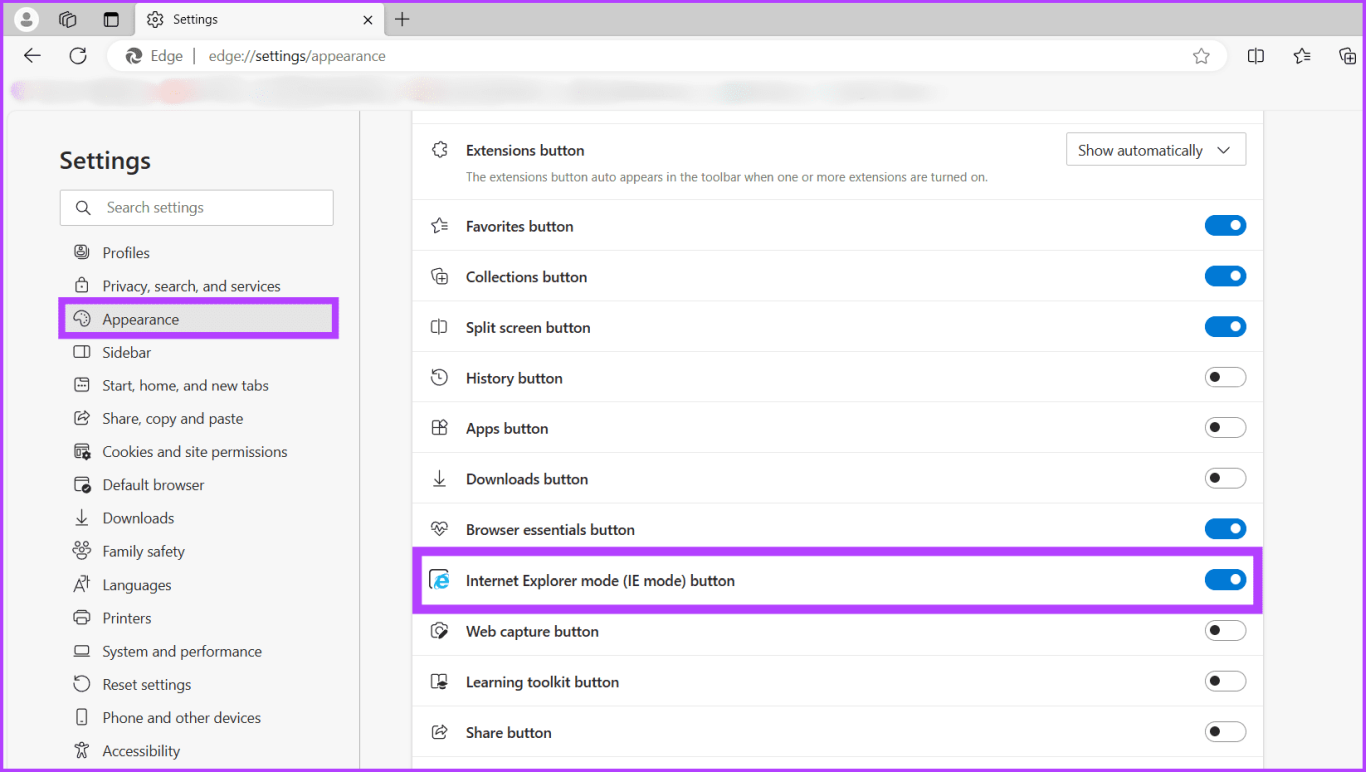Image resolution: width=1366 pixels, height=772 pixels.
Task: Click the profile avatar icon
Action: (27, 19)
